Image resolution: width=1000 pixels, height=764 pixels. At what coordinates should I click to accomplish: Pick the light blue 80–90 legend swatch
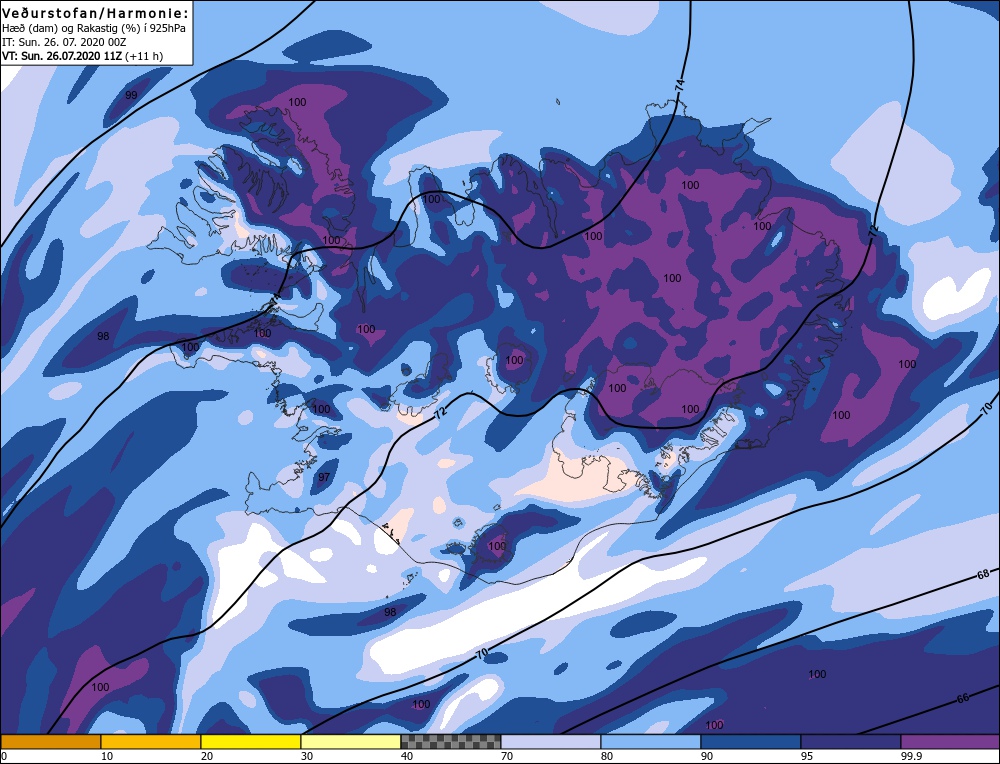(651, 741)
